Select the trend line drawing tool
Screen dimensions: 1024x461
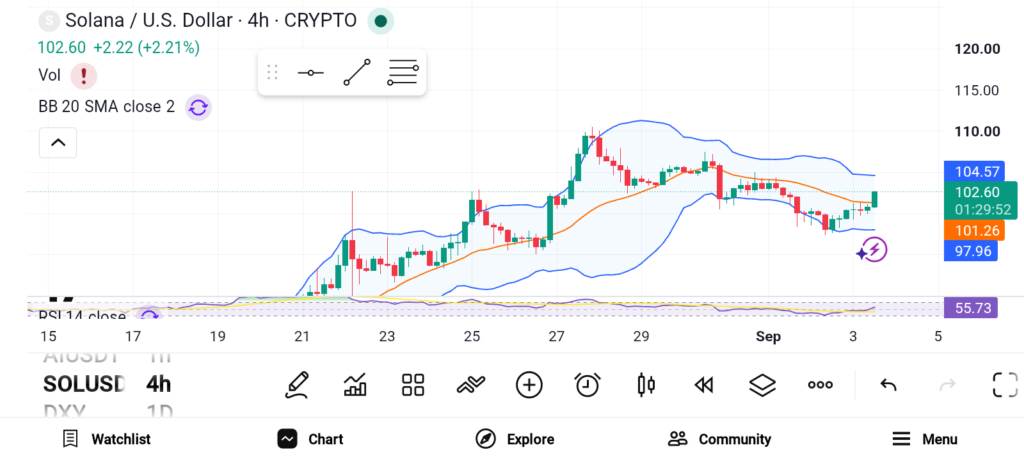point(357,72)
